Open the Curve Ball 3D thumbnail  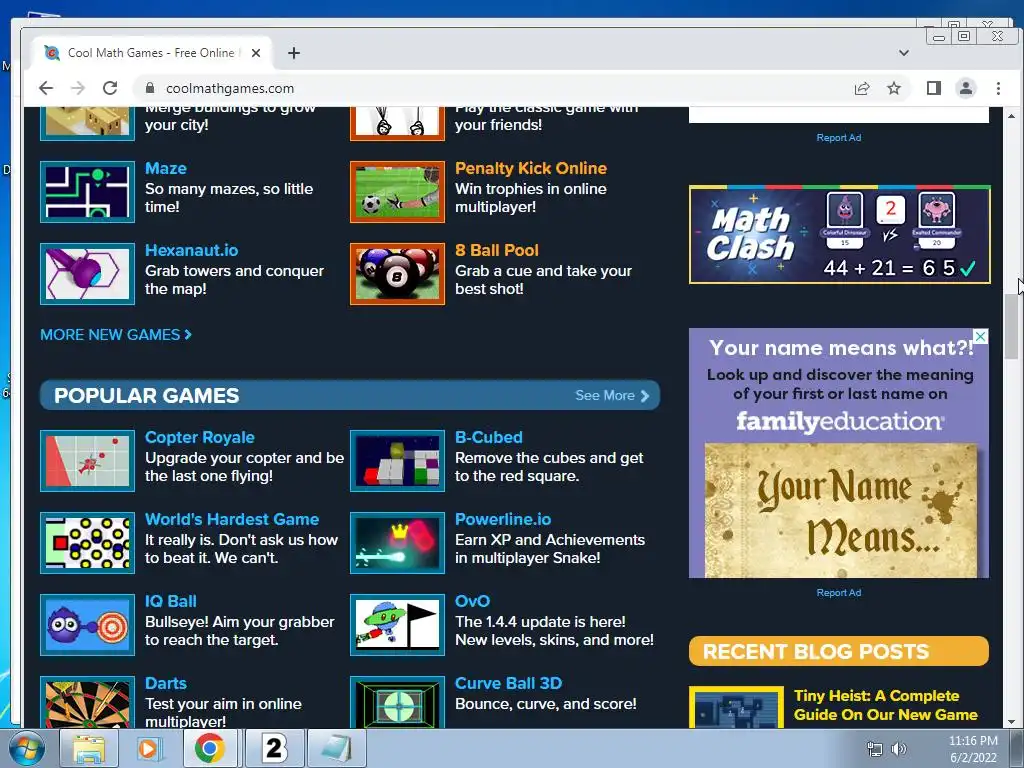(x=397, y=702)
